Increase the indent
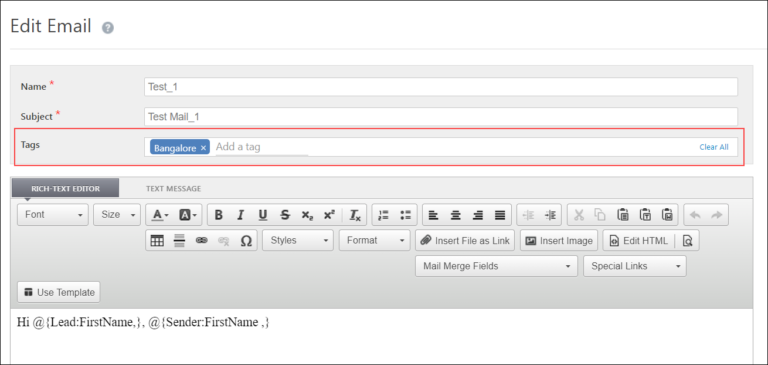The image size is (768, 365). pos(551,215)
